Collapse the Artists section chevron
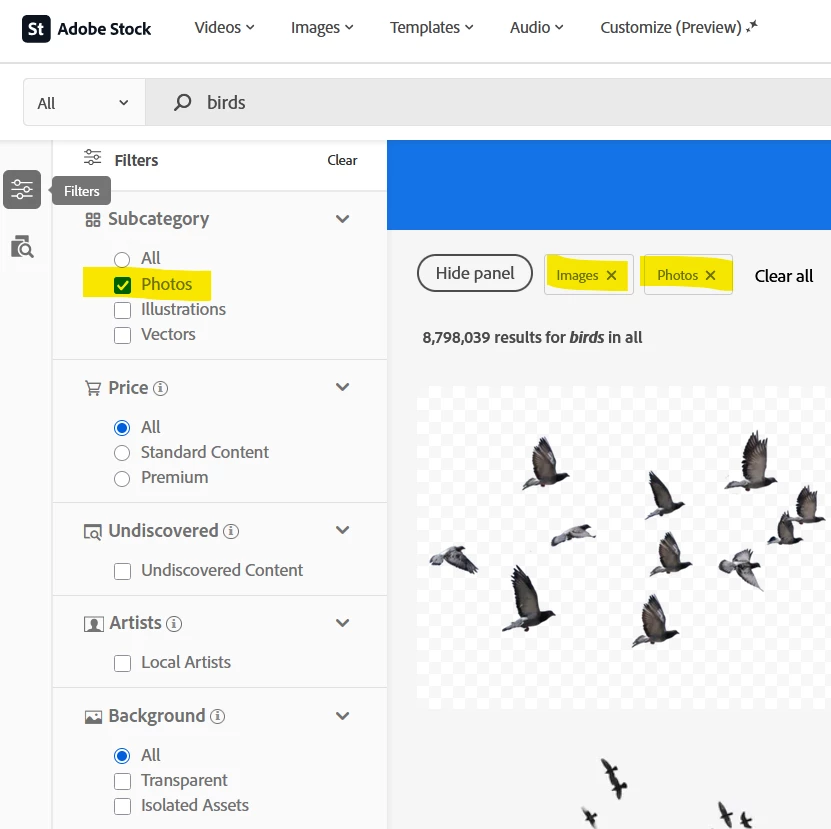Image resolution: width=831 pixels, height=829 pixels. click(x=342, y=623)
